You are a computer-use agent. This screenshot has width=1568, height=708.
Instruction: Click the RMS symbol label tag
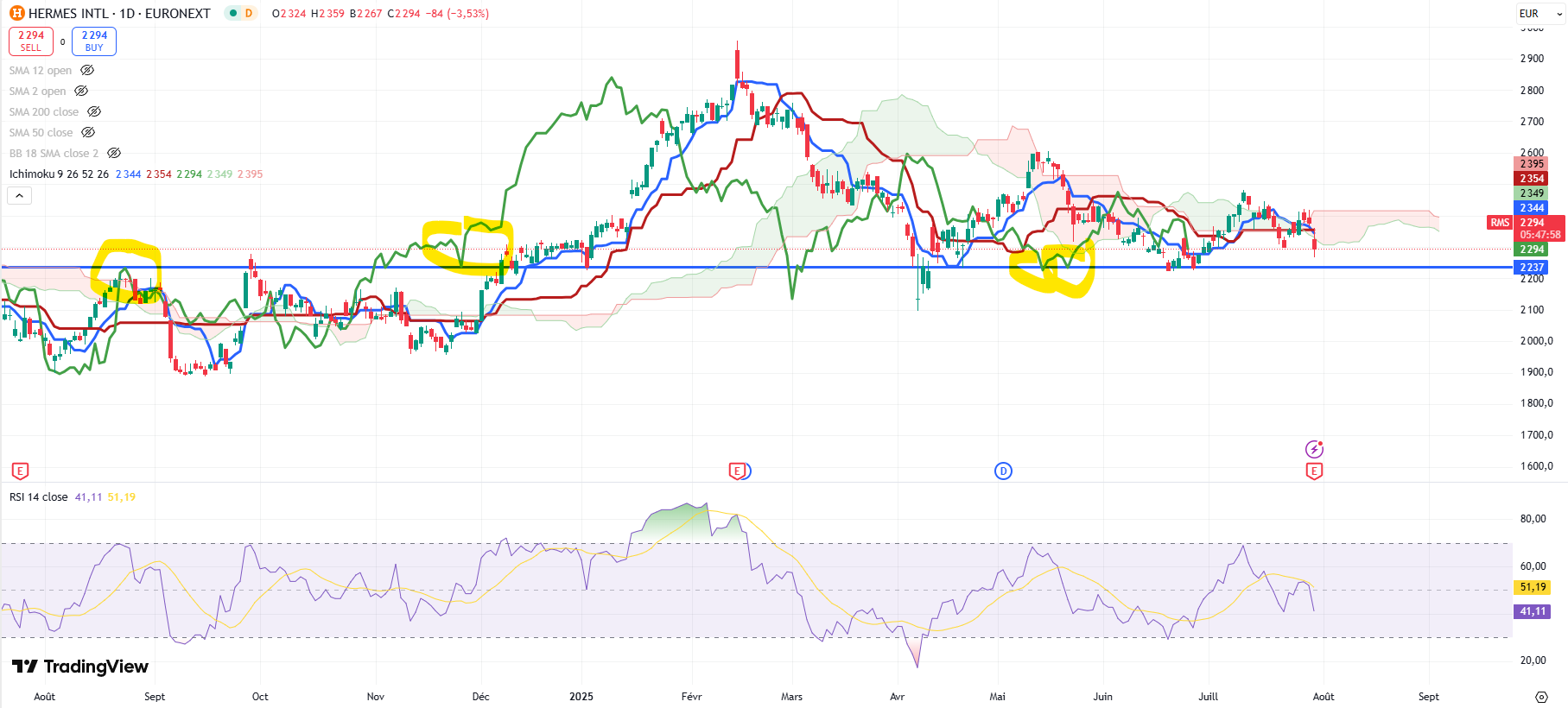1500,223
